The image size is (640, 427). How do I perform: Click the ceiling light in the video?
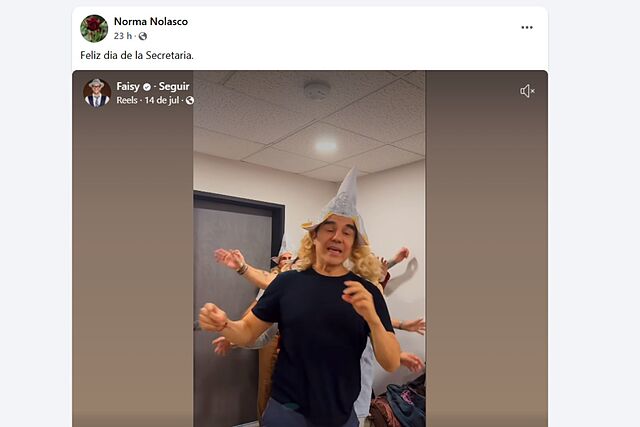[325, 146]
